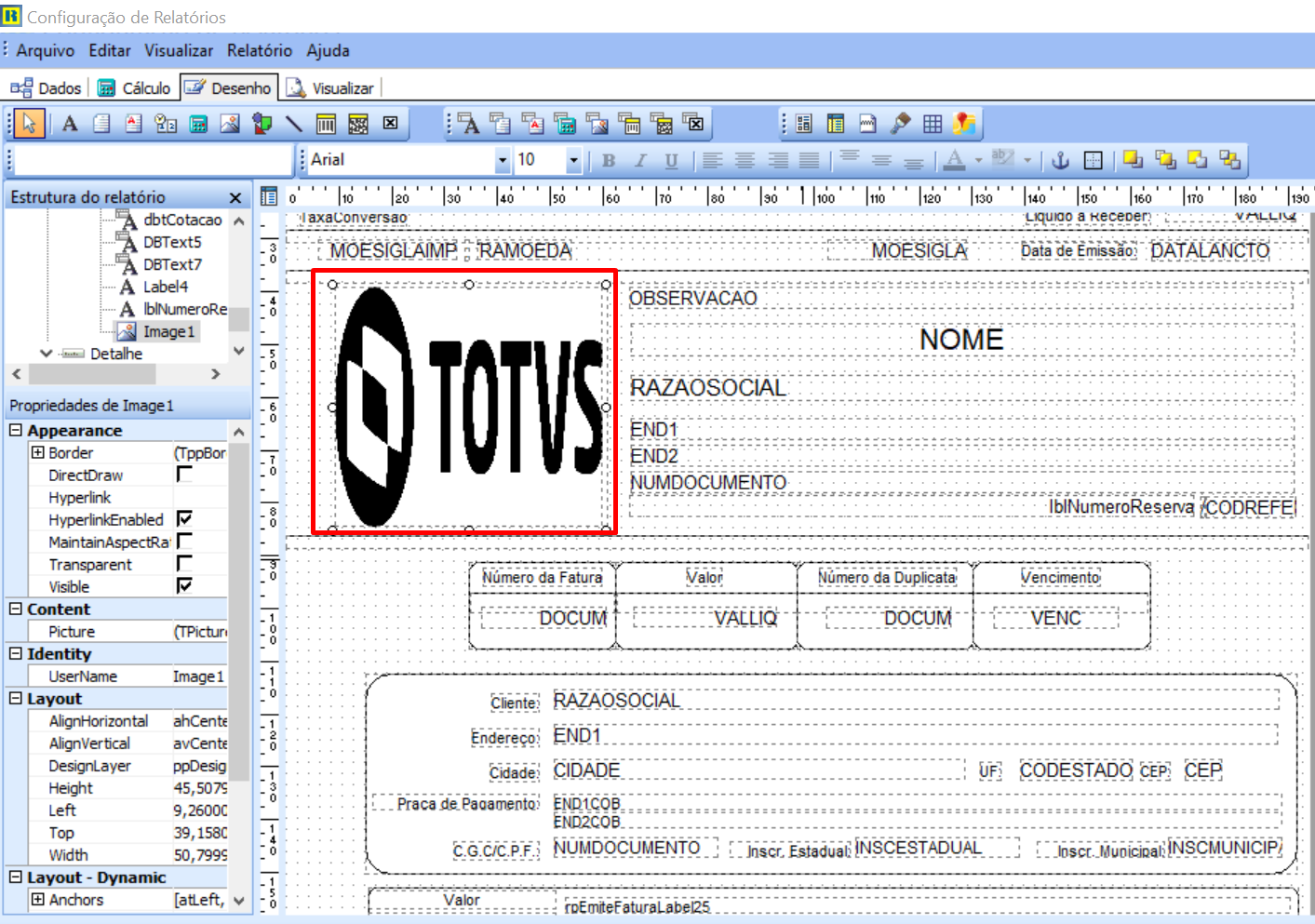Select dbtCotacao in the report tree
The width and height of the screenshot is (1315, 924).
[182, 220]
